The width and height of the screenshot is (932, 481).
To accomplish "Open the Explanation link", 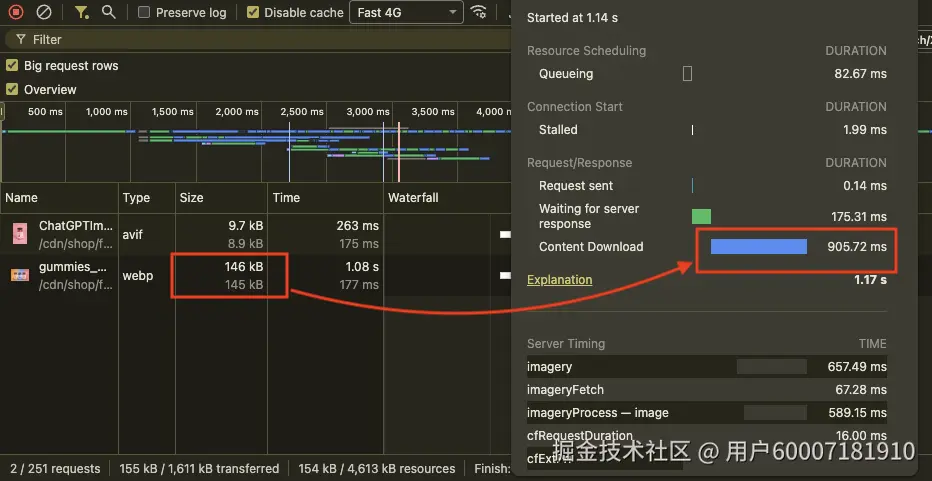I will (x=559, y=279).
